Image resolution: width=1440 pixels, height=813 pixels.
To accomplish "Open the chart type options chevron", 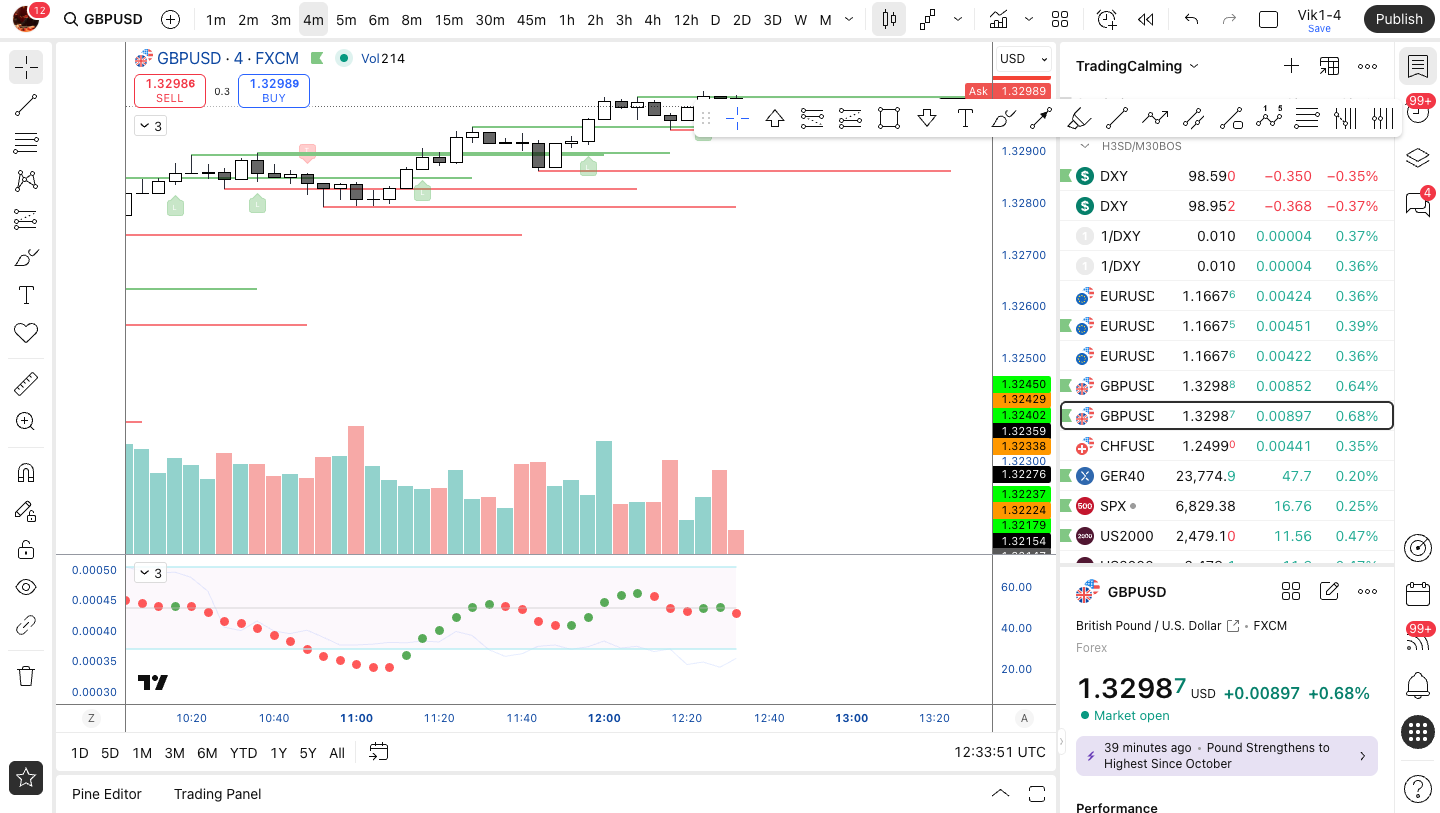I will click(x=958, y=19).
